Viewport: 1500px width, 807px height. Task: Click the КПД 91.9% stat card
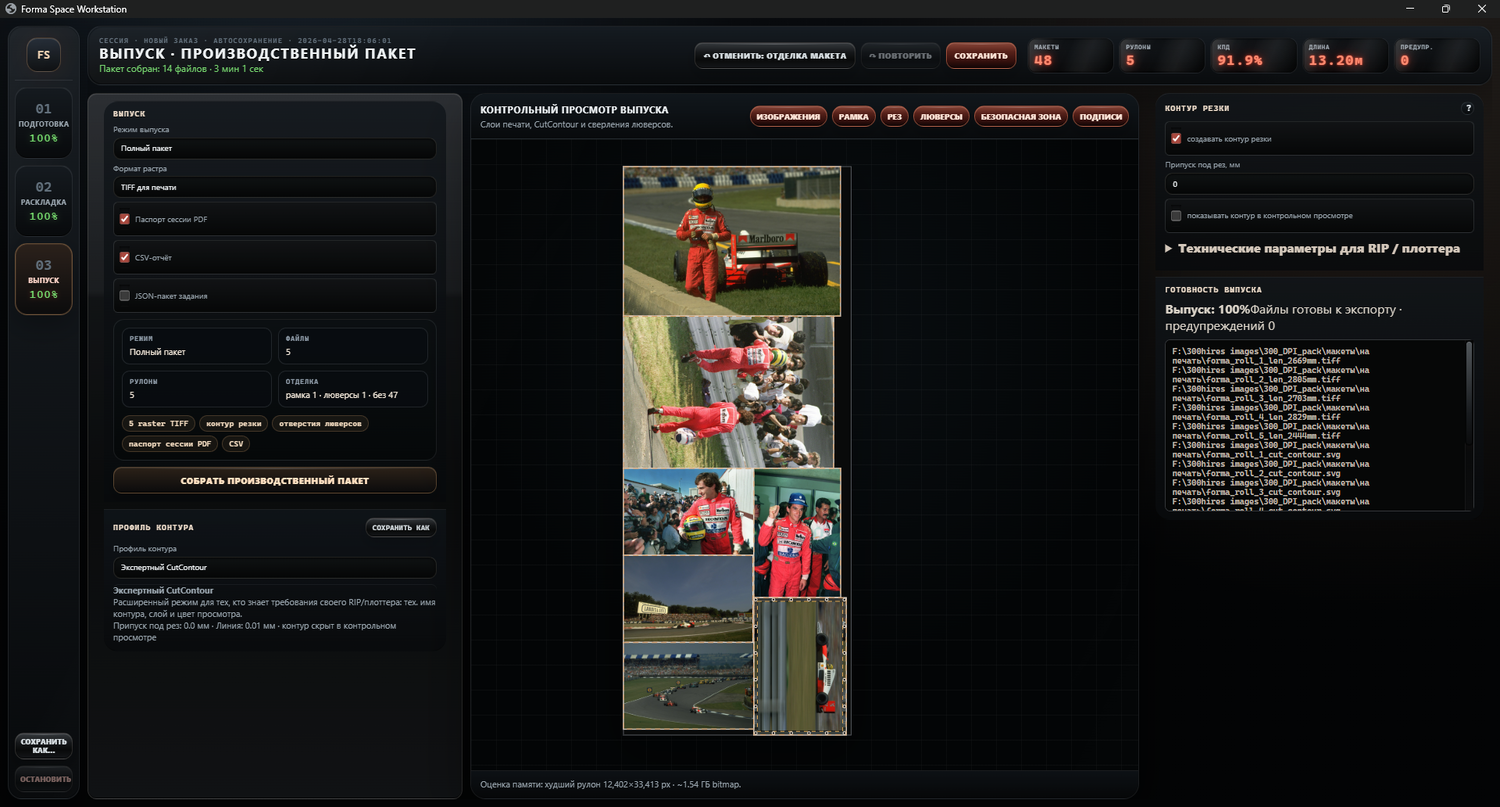(1253, 56)
